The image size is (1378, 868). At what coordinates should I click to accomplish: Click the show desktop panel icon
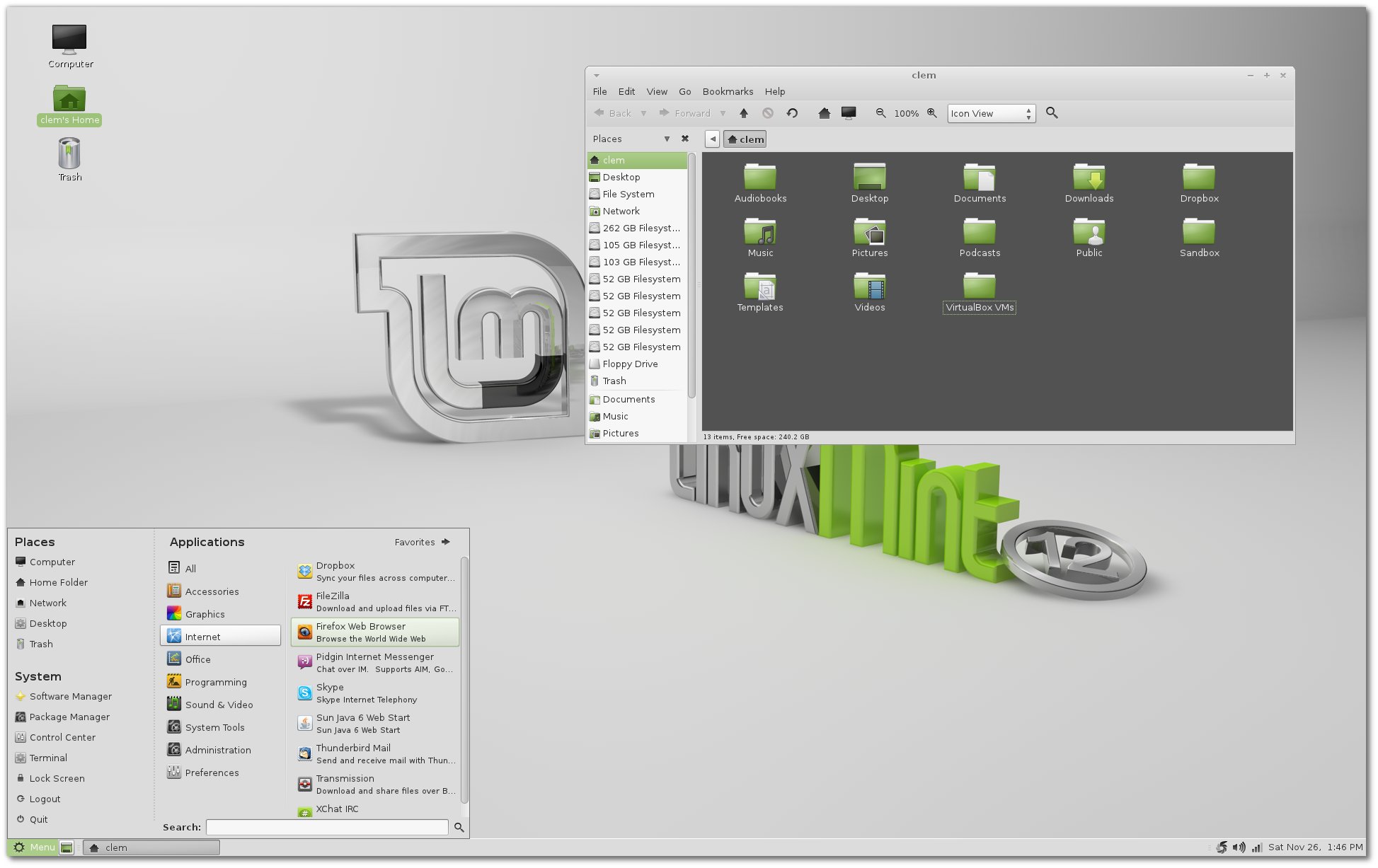pyautogui.click(x=67, y=847)
